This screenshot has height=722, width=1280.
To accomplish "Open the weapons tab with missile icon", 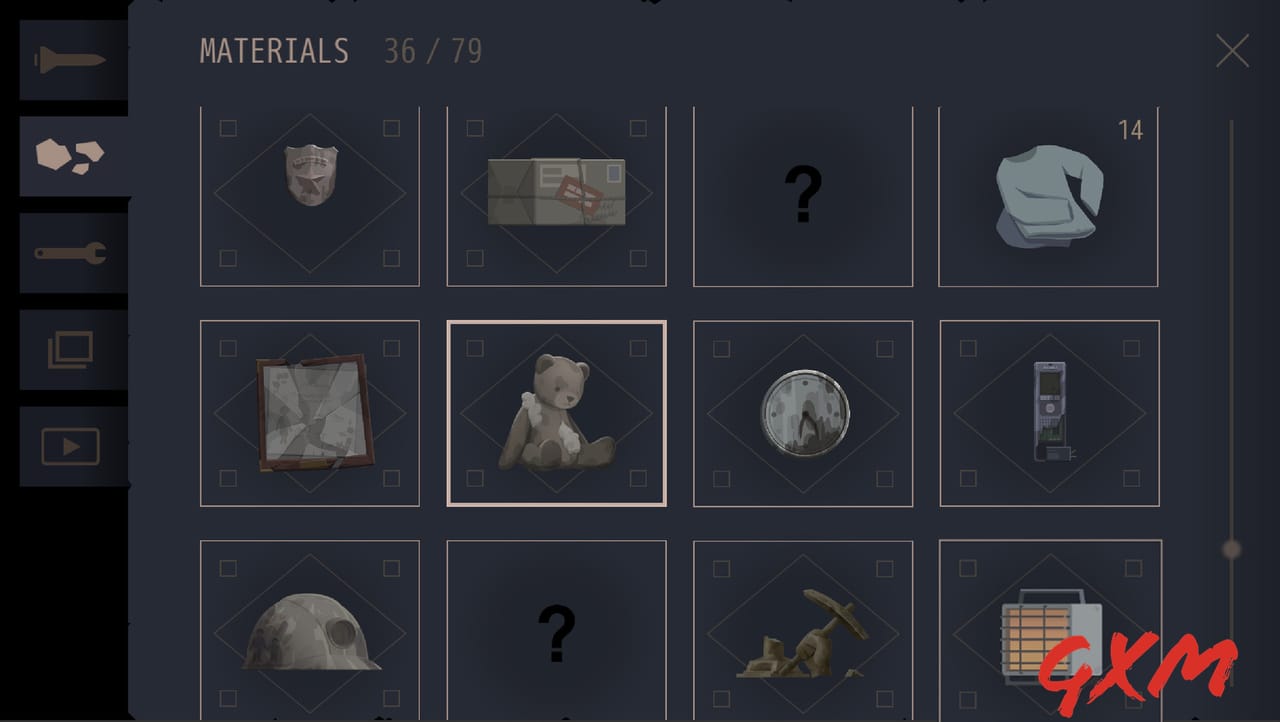I will click(73, 61).
